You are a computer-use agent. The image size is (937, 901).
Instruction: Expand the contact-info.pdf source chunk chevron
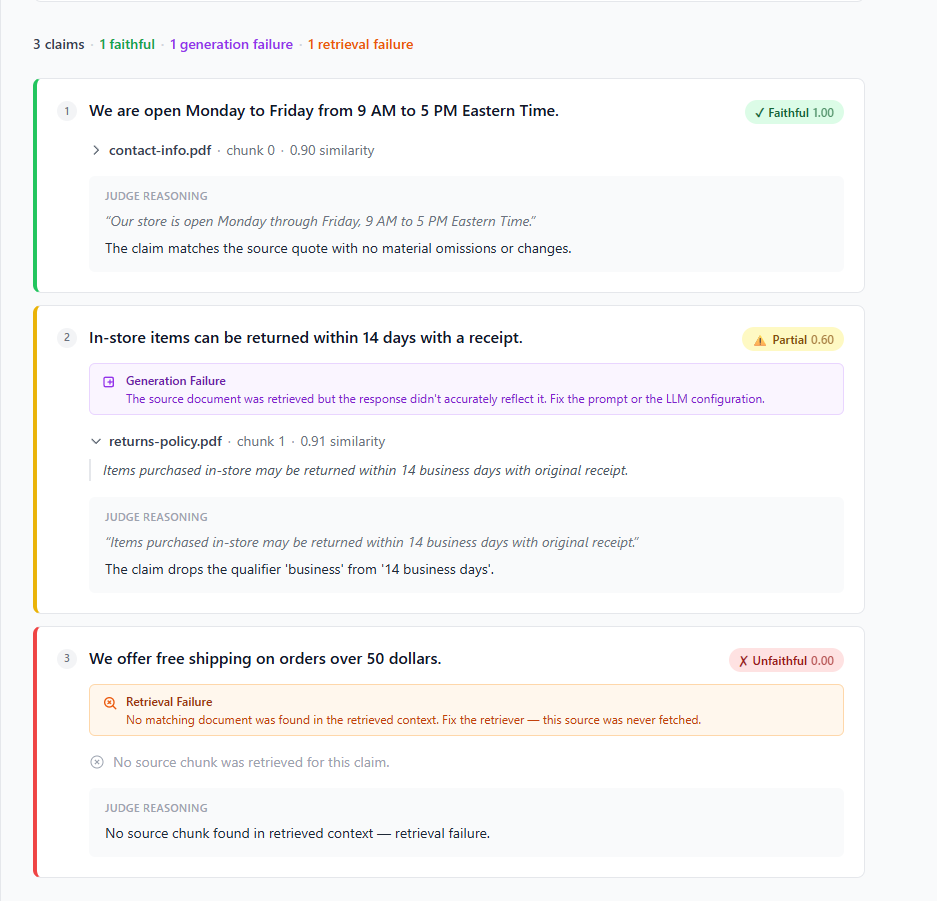(96, 151)
